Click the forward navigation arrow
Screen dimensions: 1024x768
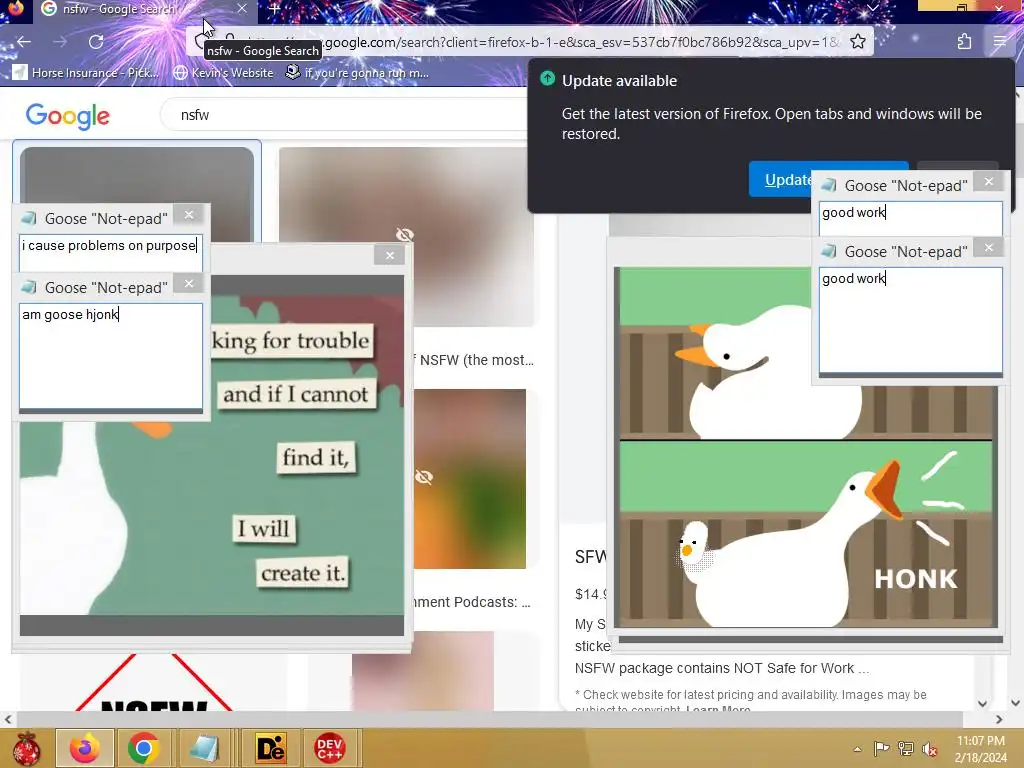[60, 42]
